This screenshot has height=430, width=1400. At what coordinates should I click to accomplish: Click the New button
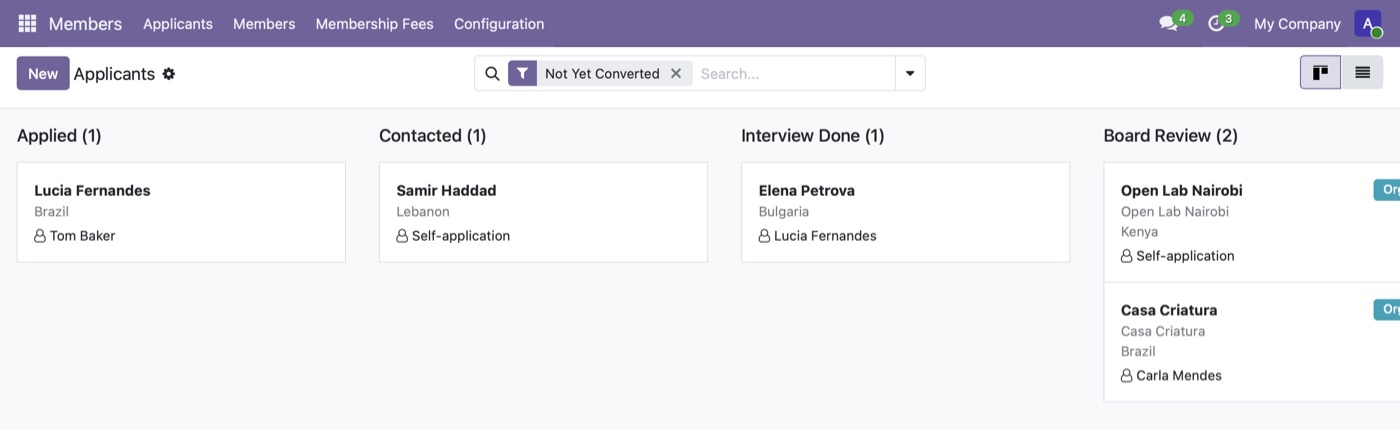pos(43,73)
